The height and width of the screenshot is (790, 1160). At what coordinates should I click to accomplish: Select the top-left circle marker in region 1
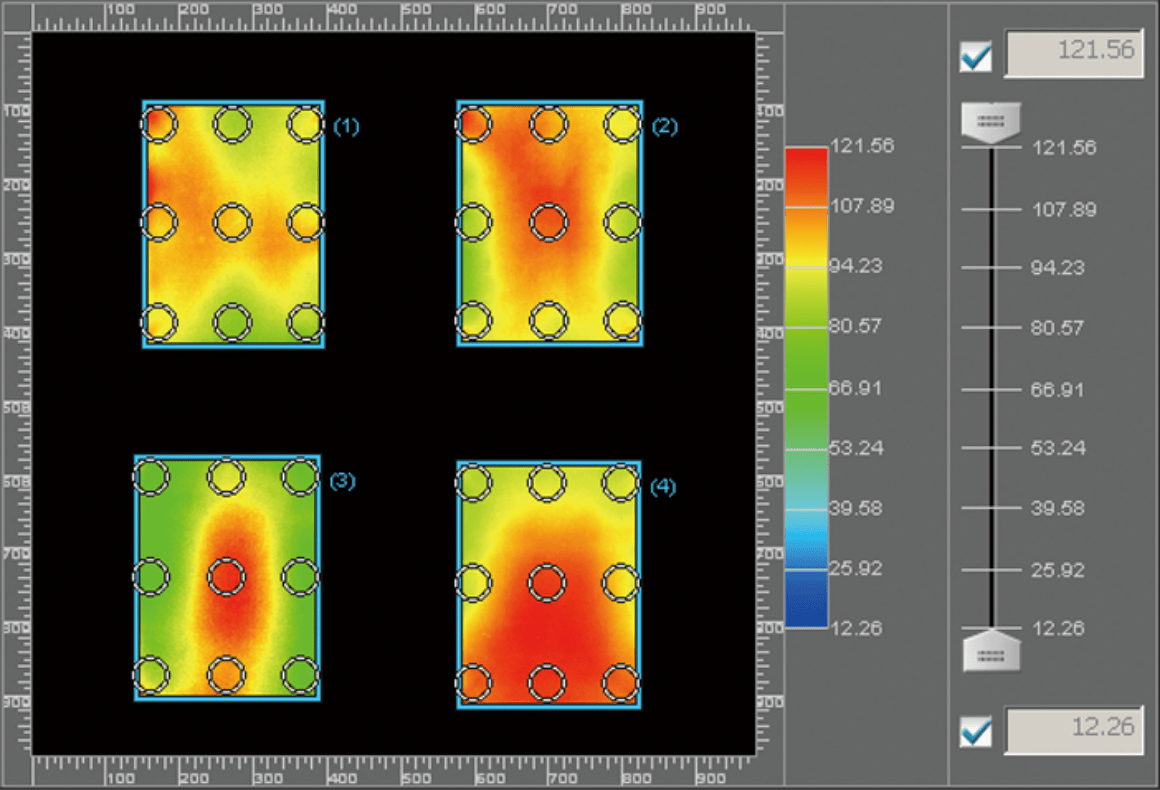(x=158, y=124)
